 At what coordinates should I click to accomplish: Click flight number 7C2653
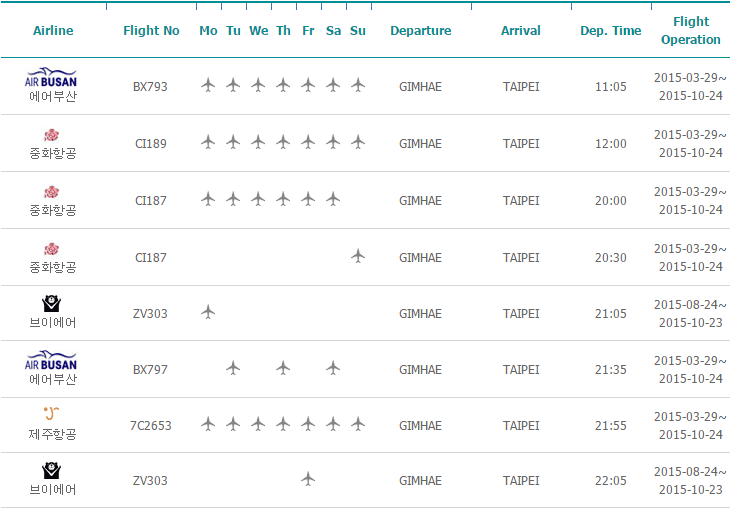point(151,426)
